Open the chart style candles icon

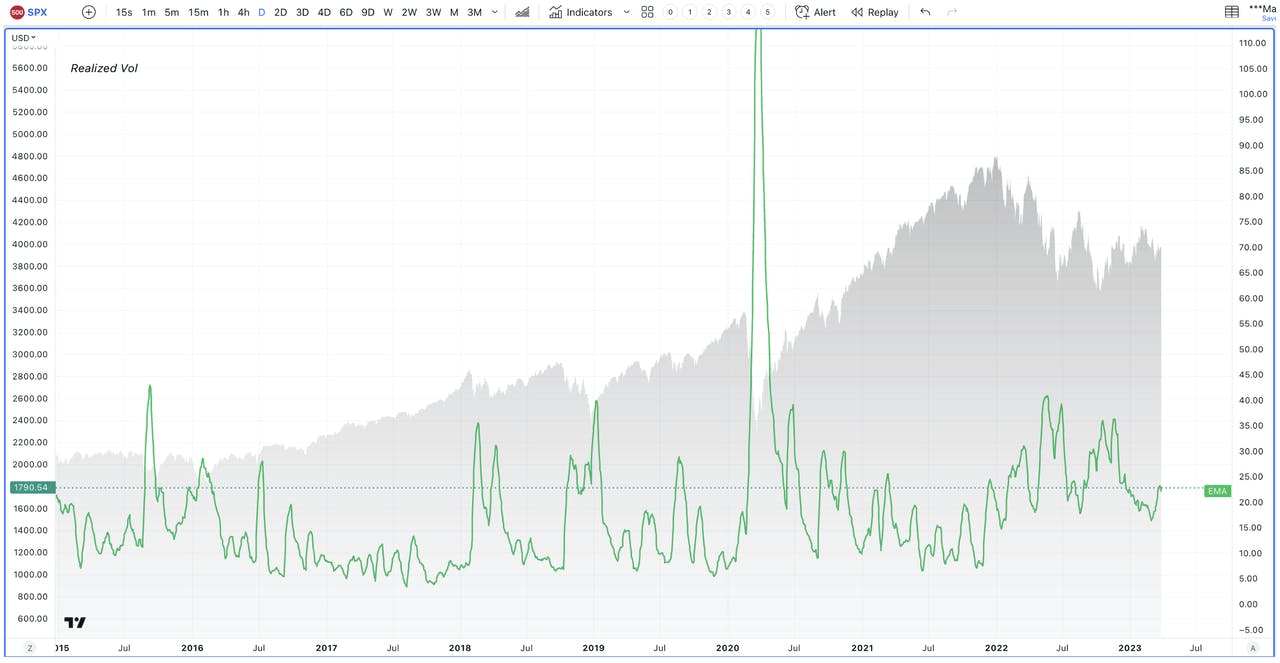pyautogui.click(x=522, y=12)
